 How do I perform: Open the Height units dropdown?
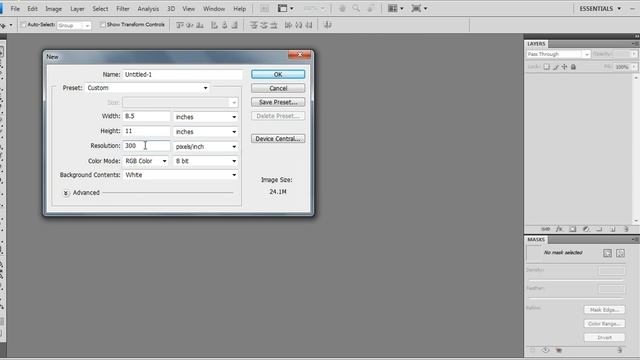click(206, 132)
